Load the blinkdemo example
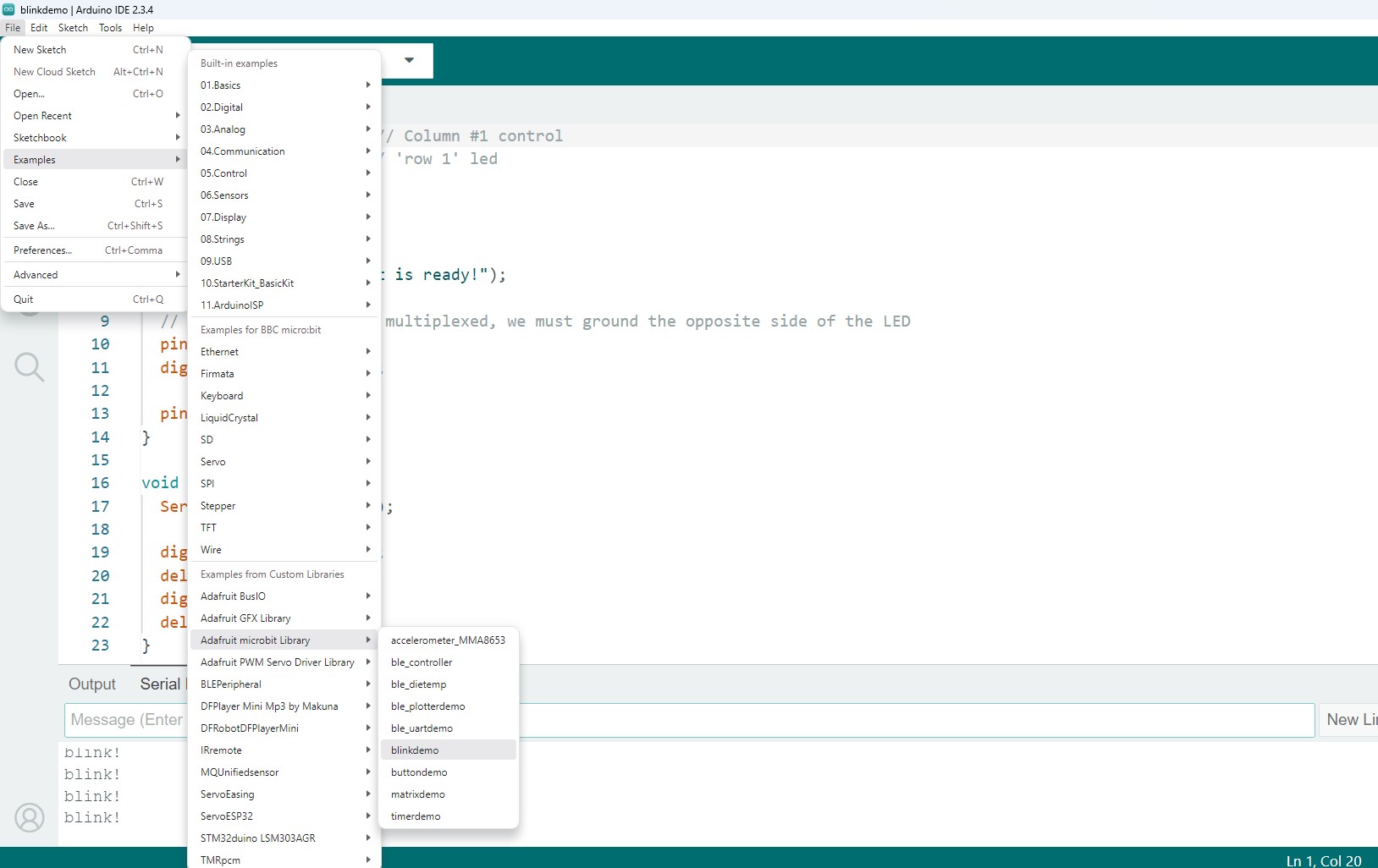The image size is (1378, 868). 449,750
